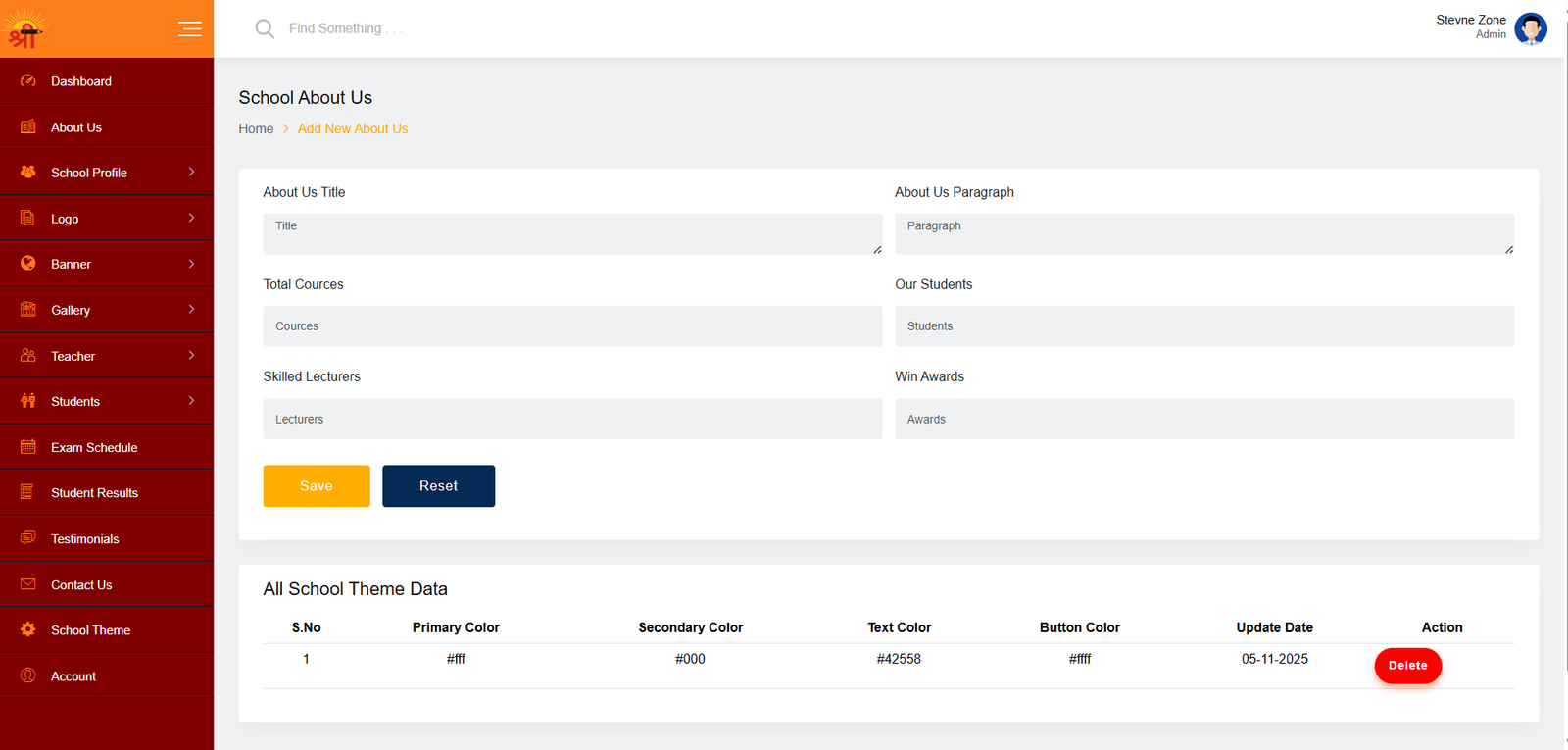
Task: Click the Win Awards input field
Action: [1204, 419]
